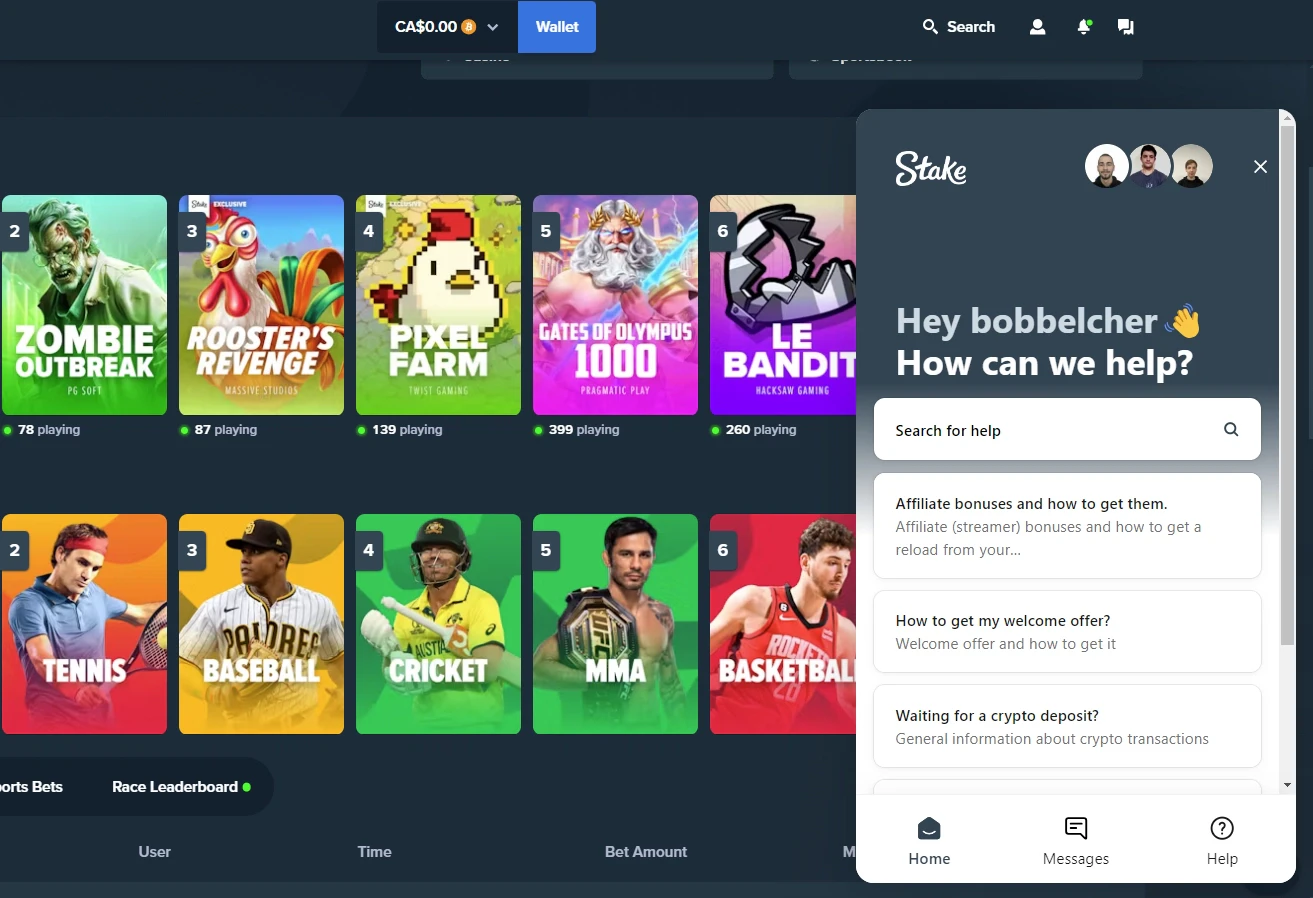The width and height of the screenshot is (1313, 898).
Task: Click the Home tab house icon
Action: (929, 828)
